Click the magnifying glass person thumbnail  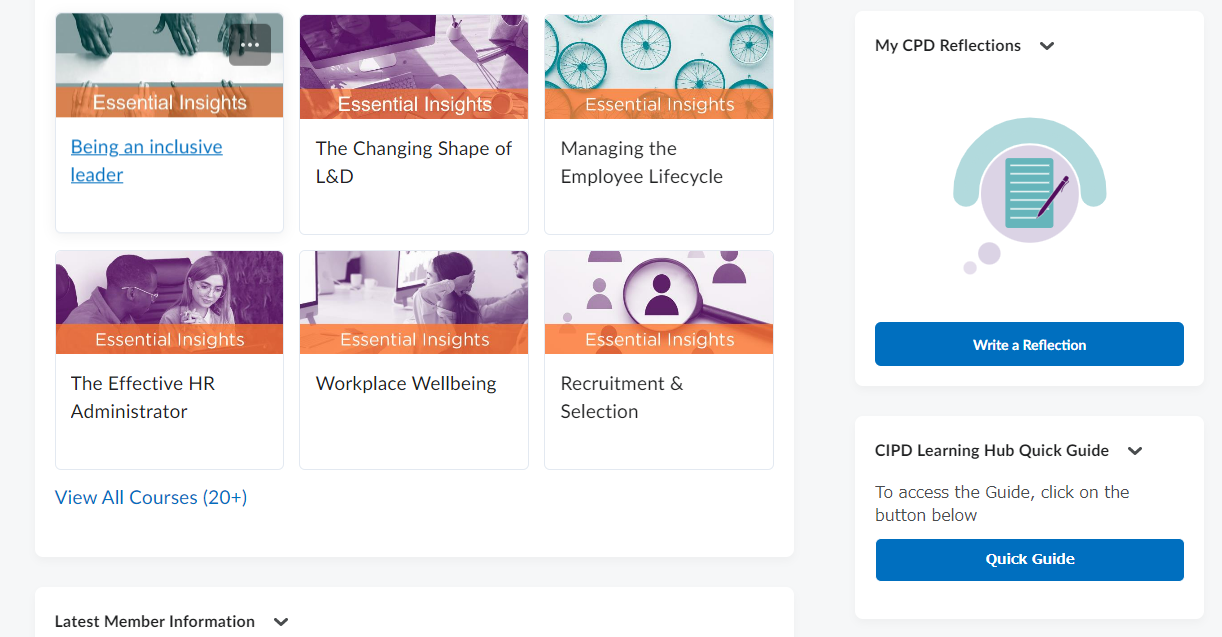click(659, 288)
